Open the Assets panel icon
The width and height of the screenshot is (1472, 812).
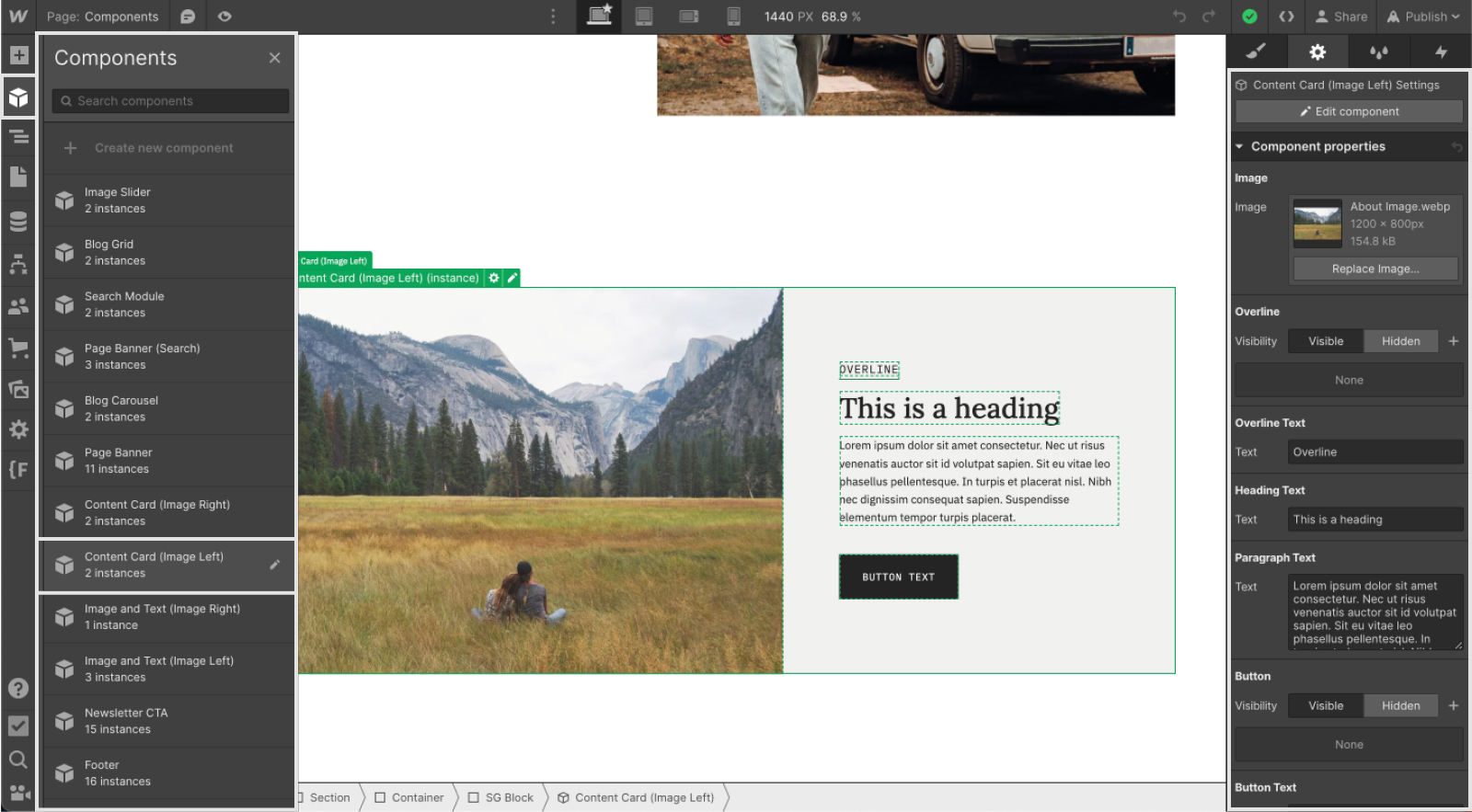18,389
